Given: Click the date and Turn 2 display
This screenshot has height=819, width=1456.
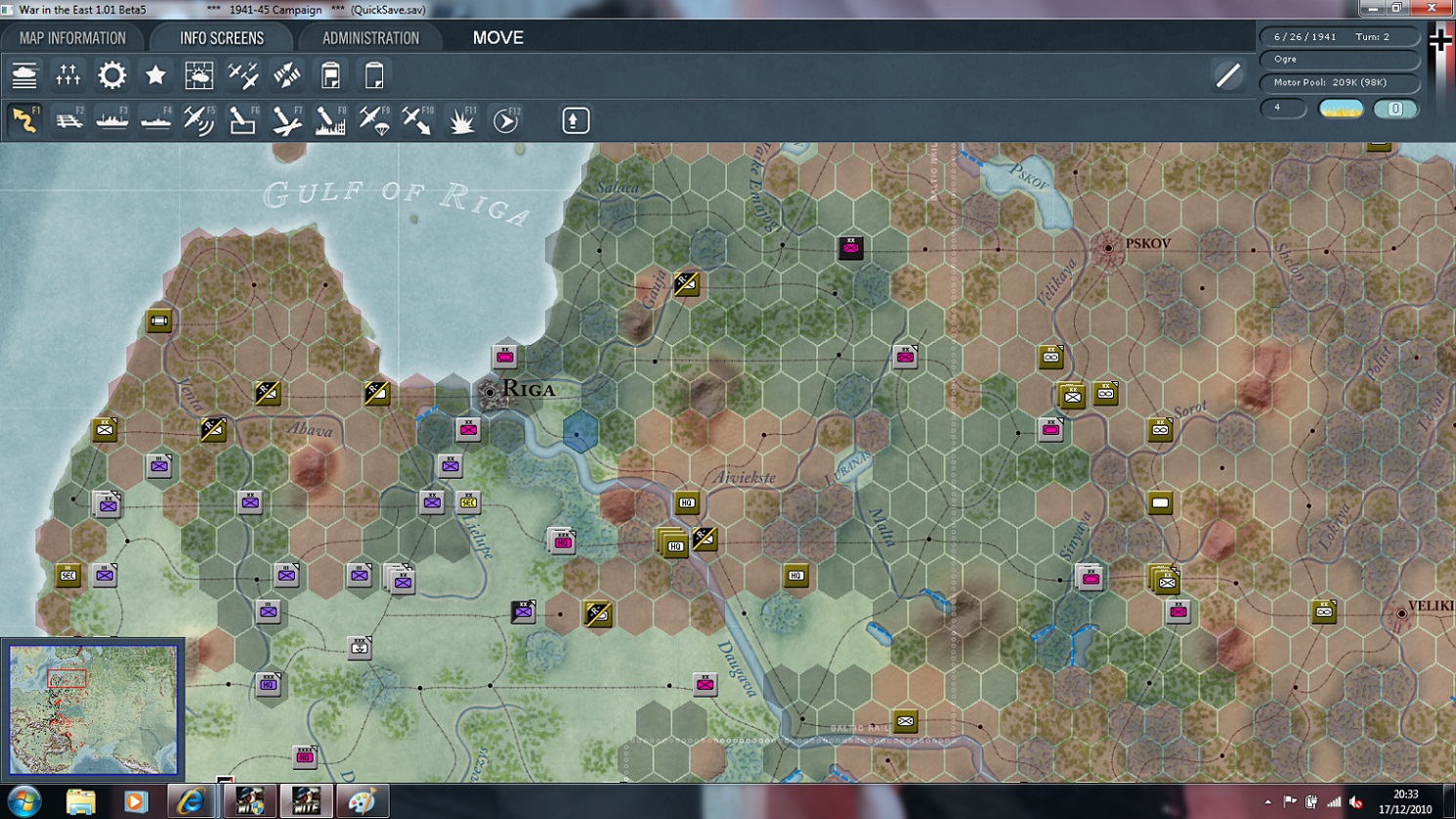Looking at the screenshot, I should point(1340,37).
